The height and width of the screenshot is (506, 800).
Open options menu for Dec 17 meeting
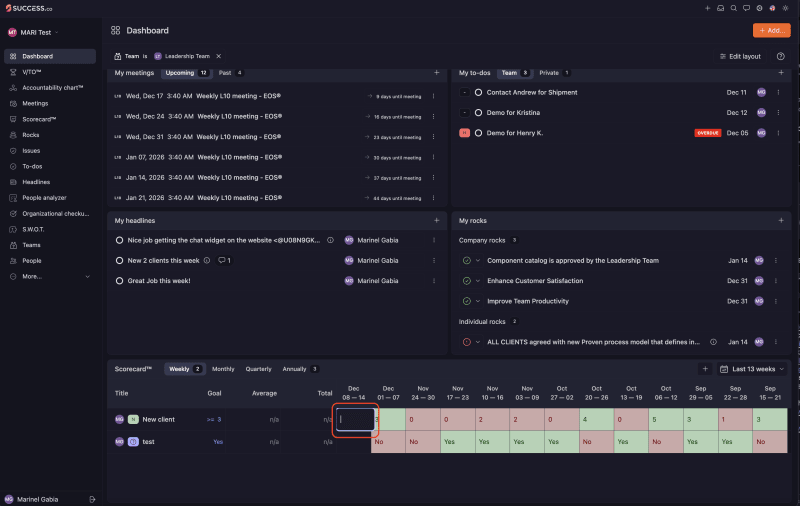point(434,96)
